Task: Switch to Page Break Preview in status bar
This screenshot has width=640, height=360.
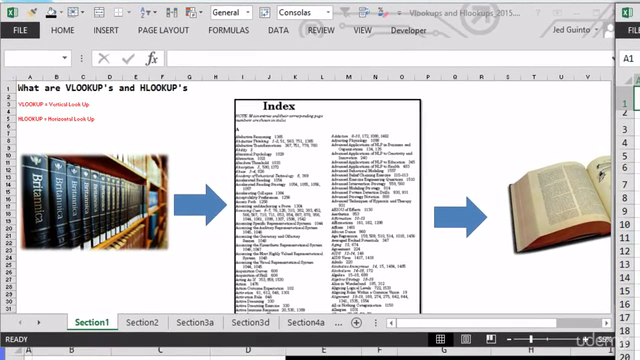Action: coord(491,339)
